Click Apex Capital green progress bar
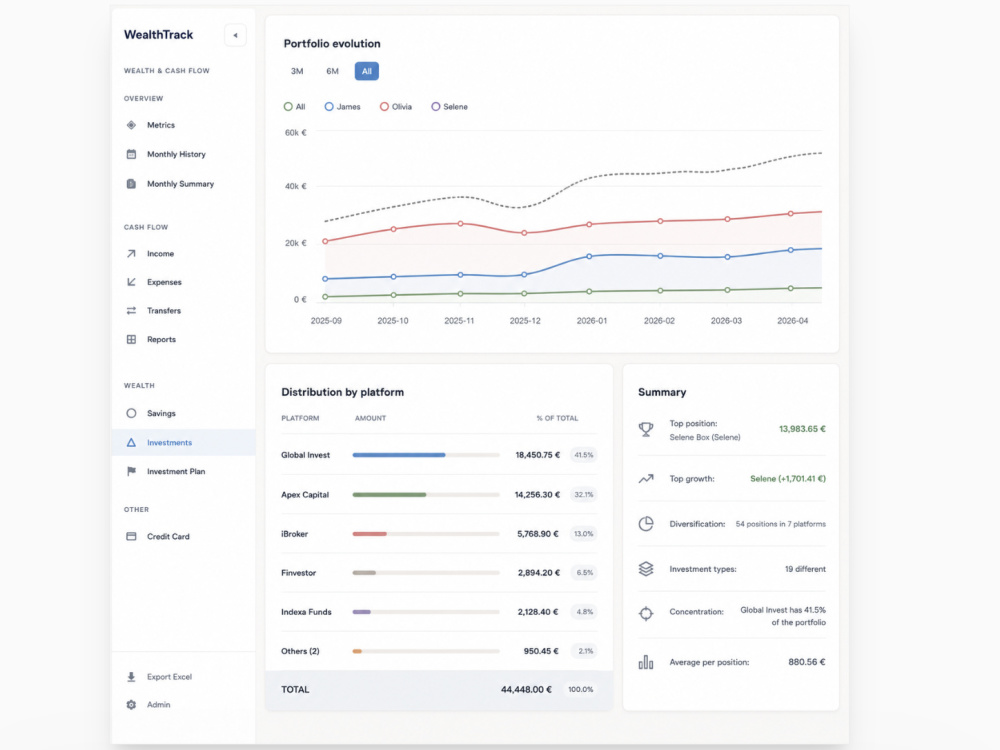Image resolution: width=1000 pixels, height=750 pixels. coord(389,495)
